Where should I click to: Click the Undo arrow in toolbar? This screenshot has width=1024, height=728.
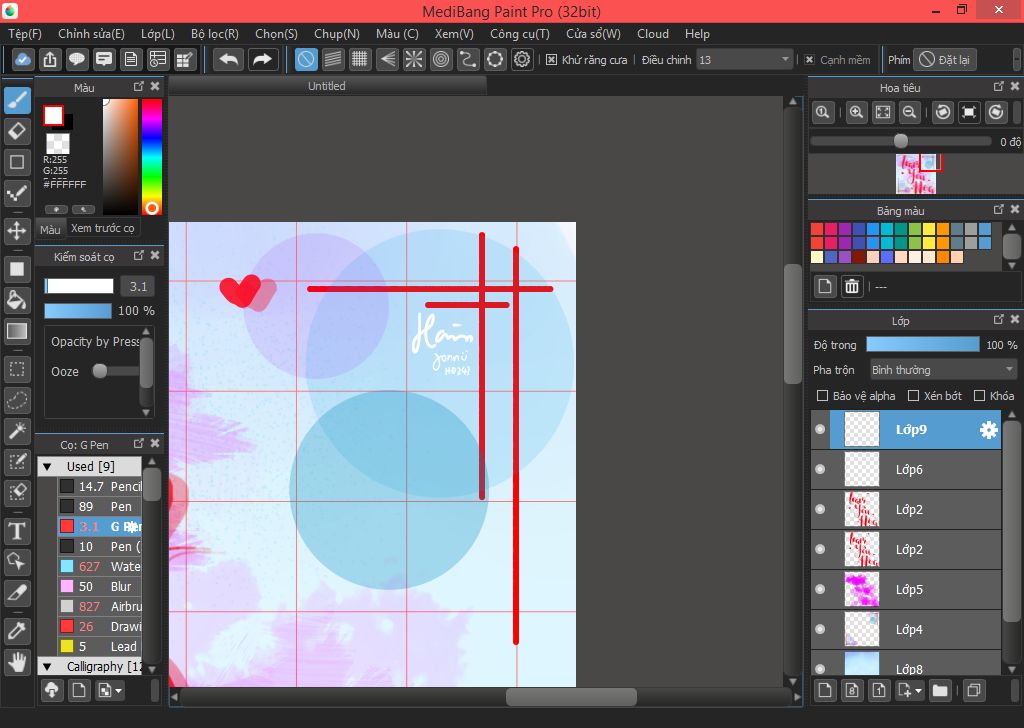[x=229, y=60]
